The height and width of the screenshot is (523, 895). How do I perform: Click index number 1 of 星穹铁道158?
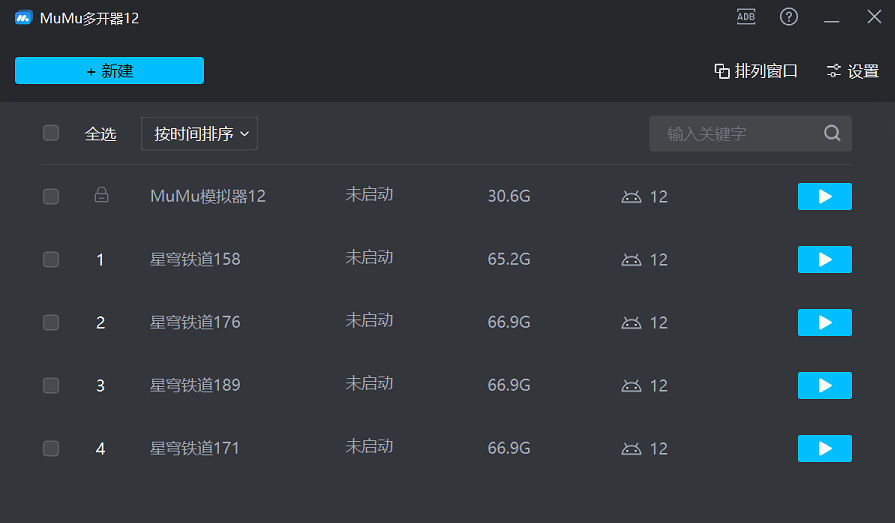click(100, 260)
